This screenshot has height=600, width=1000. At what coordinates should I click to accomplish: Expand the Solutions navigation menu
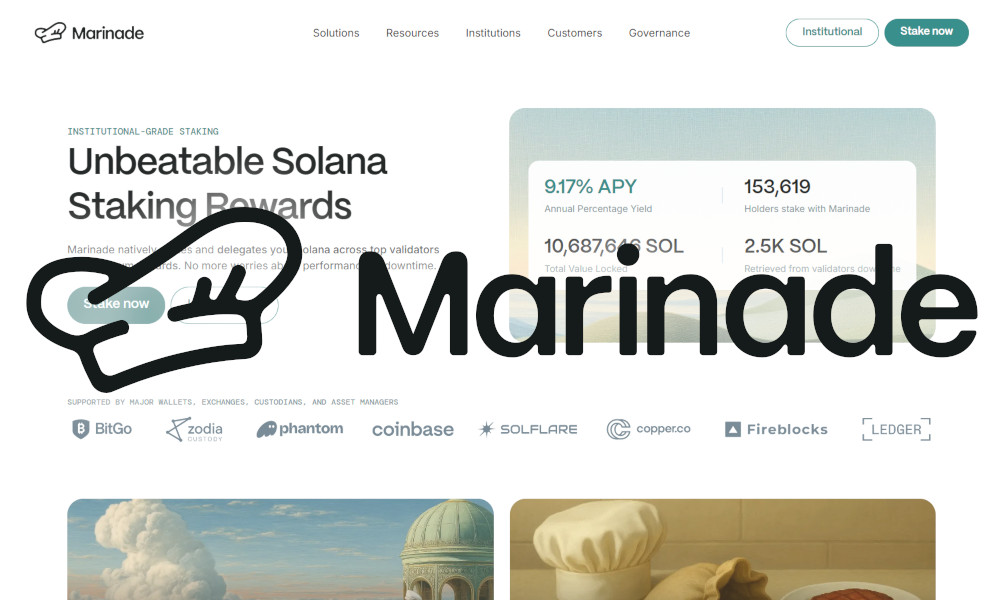pos(336,33)
